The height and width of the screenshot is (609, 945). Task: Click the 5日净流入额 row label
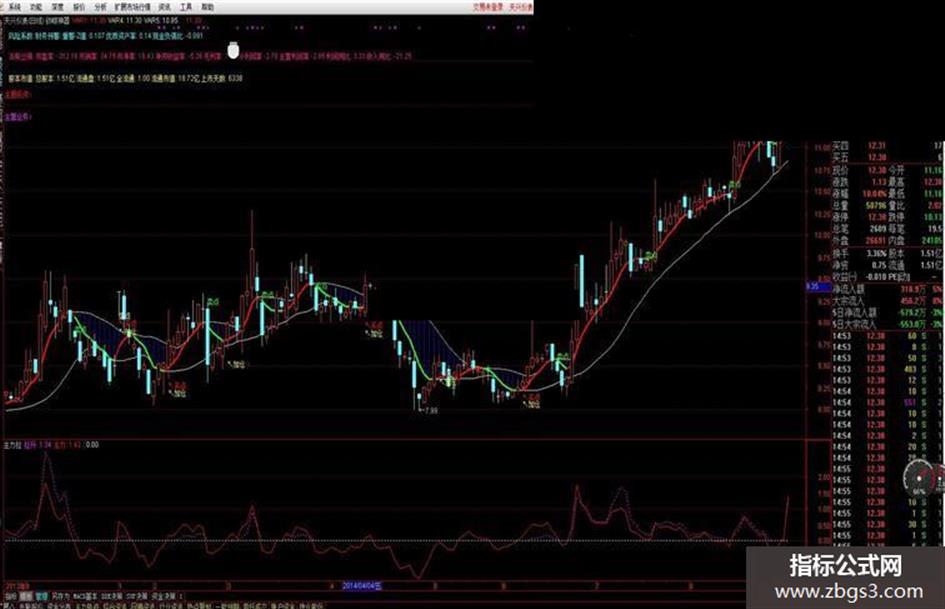pyautogui.click(x=855, y=312)
